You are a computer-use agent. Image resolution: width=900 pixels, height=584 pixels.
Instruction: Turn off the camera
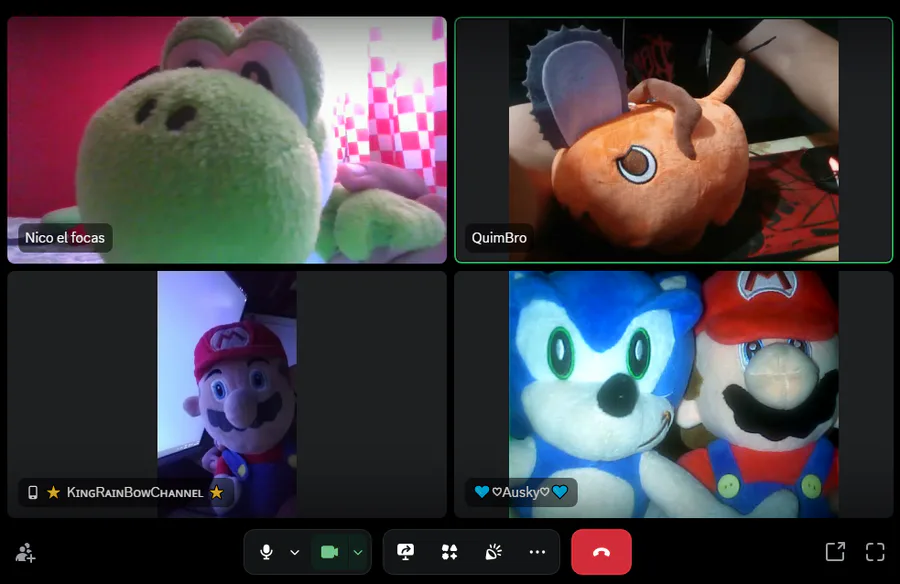329,552
